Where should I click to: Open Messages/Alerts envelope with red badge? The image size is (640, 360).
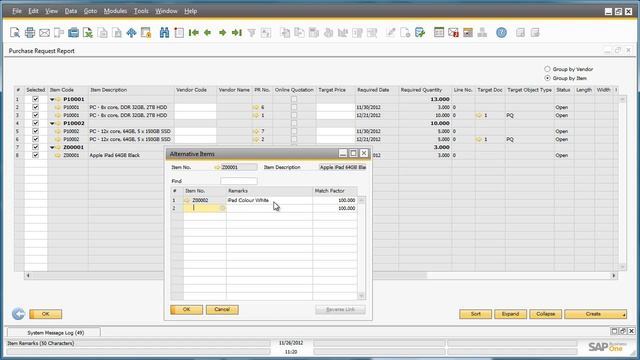click(x=453, y=33)
